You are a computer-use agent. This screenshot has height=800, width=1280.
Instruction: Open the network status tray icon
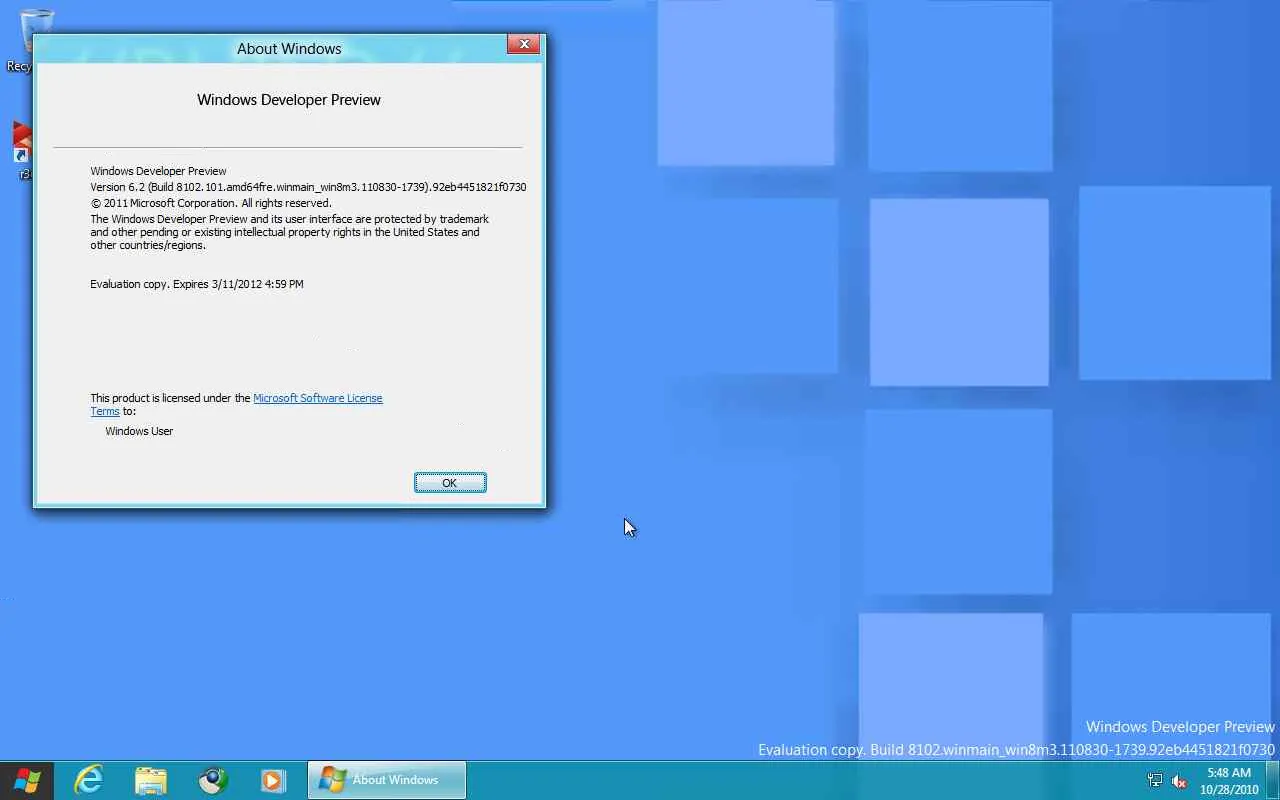1155,781
